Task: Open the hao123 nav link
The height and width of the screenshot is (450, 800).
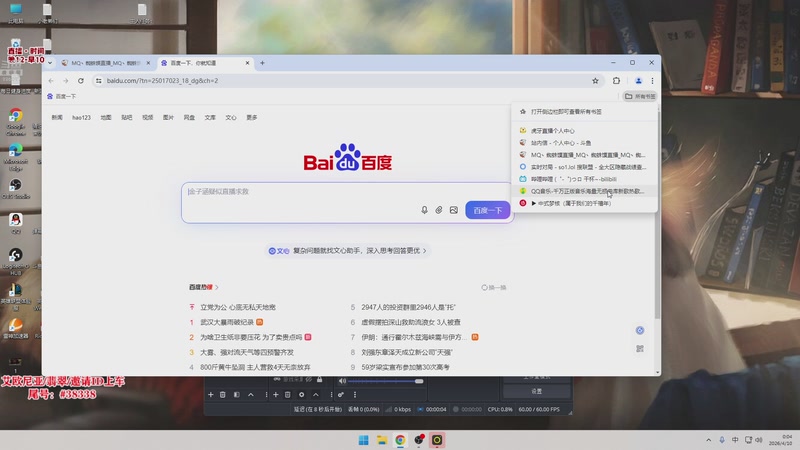Action: 81,117
